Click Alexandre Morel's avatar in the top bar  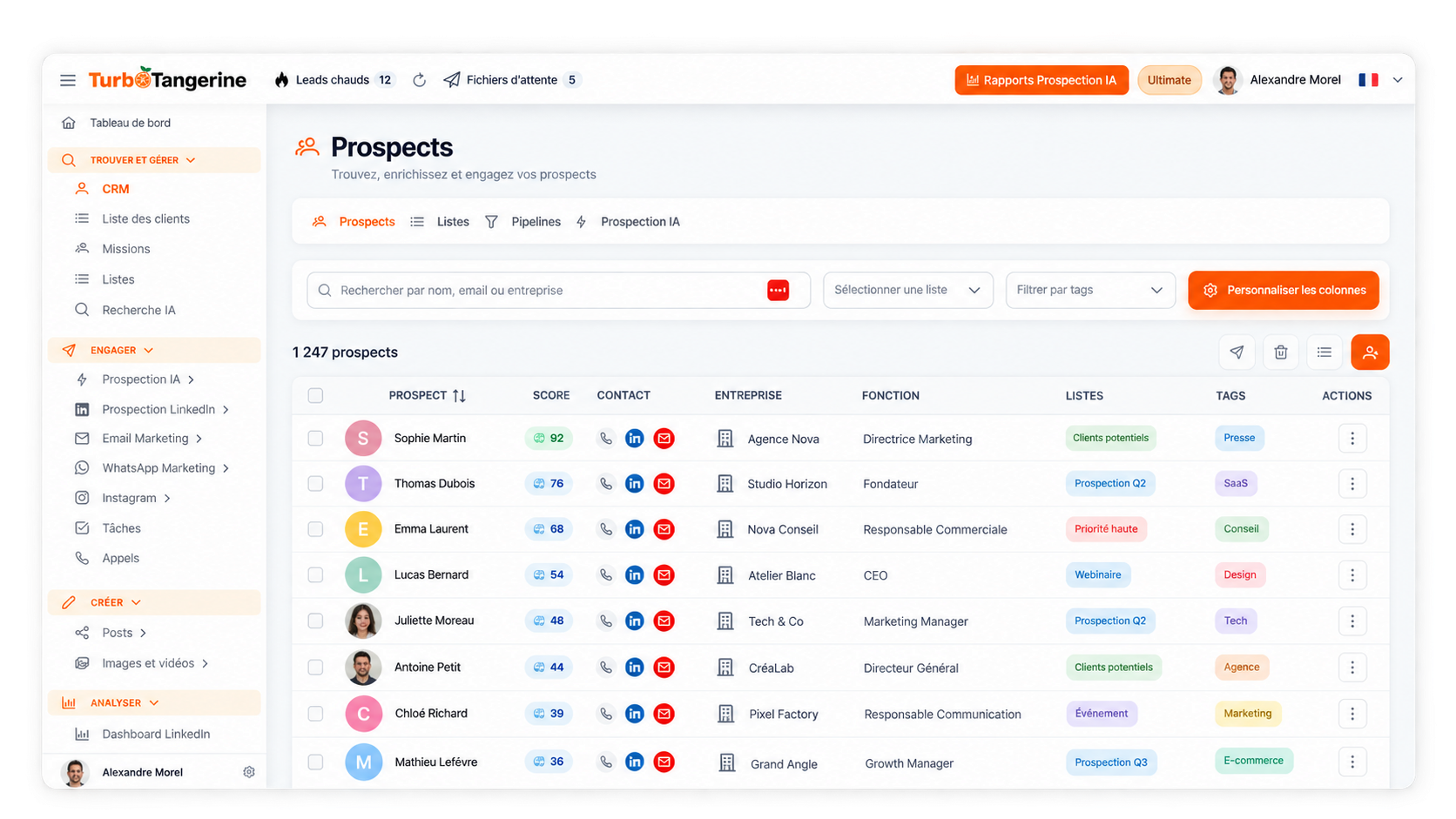point(1228,80)
